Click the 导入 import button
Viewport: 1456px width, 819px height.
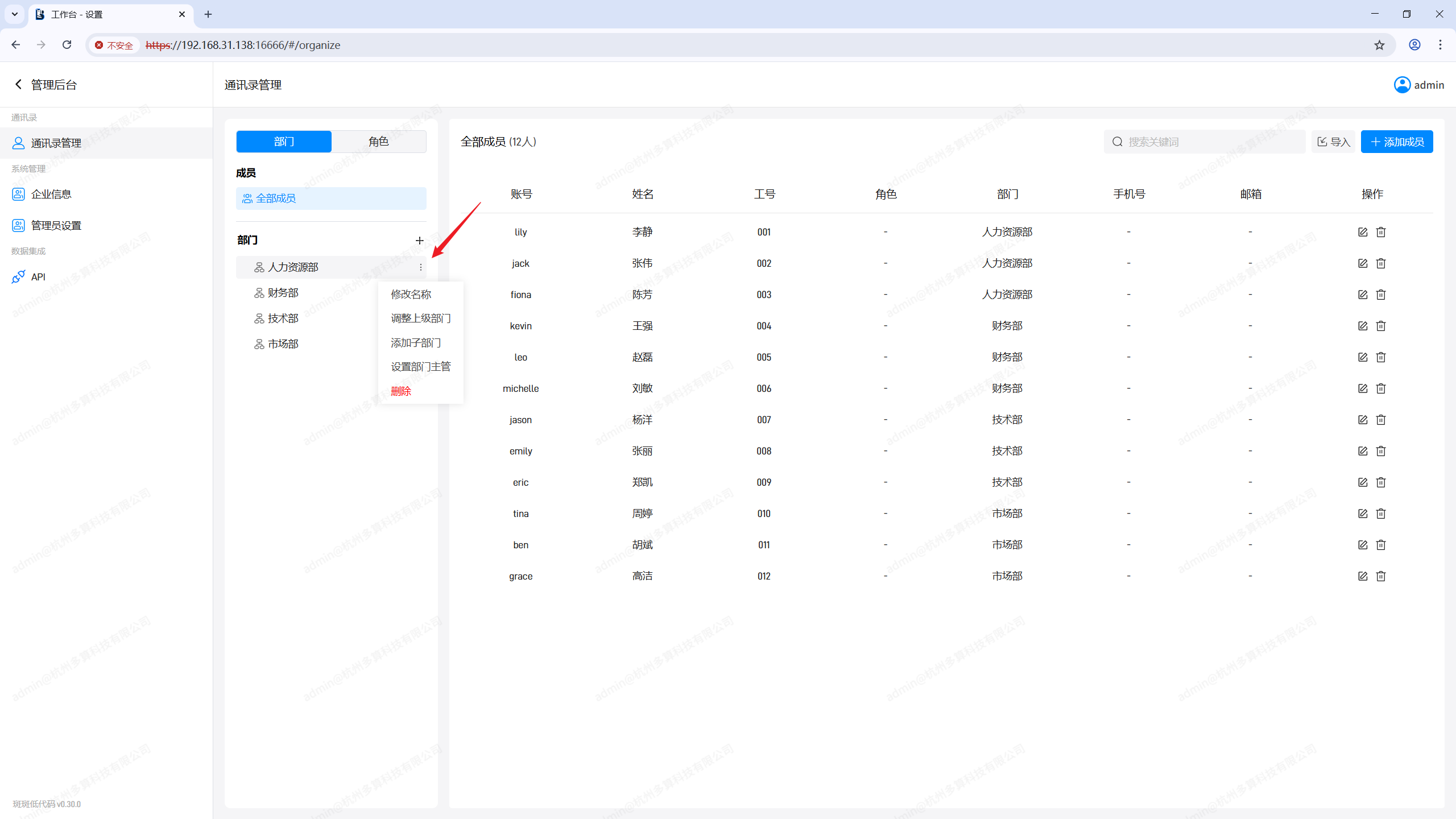[1334, 142]
